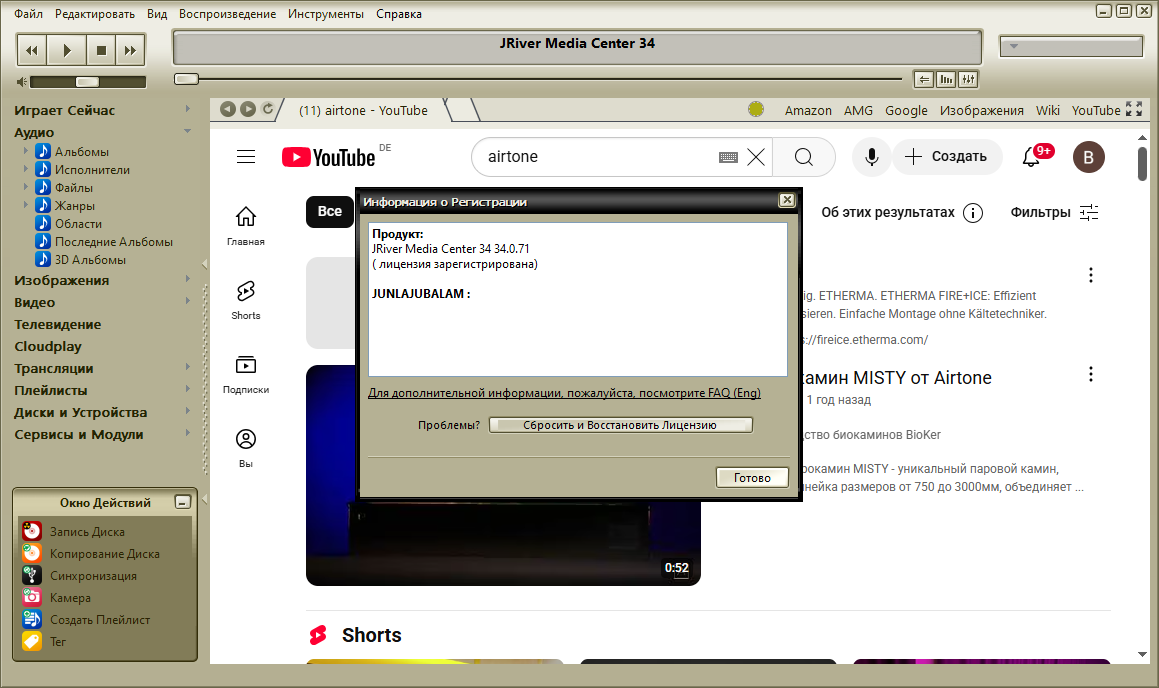
Task: Collapse the Аудио section arrow
Action: click(187, 132)
